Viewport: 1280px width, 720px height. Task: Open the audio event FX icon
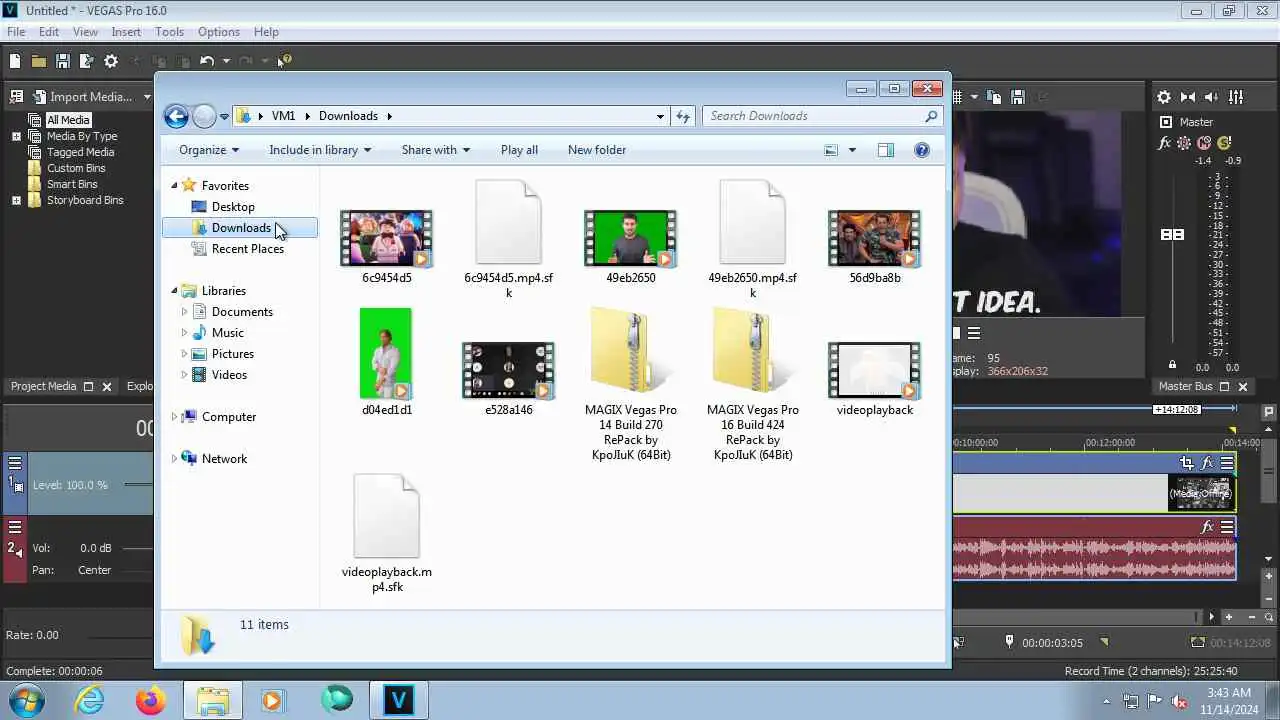point(1207,527)
